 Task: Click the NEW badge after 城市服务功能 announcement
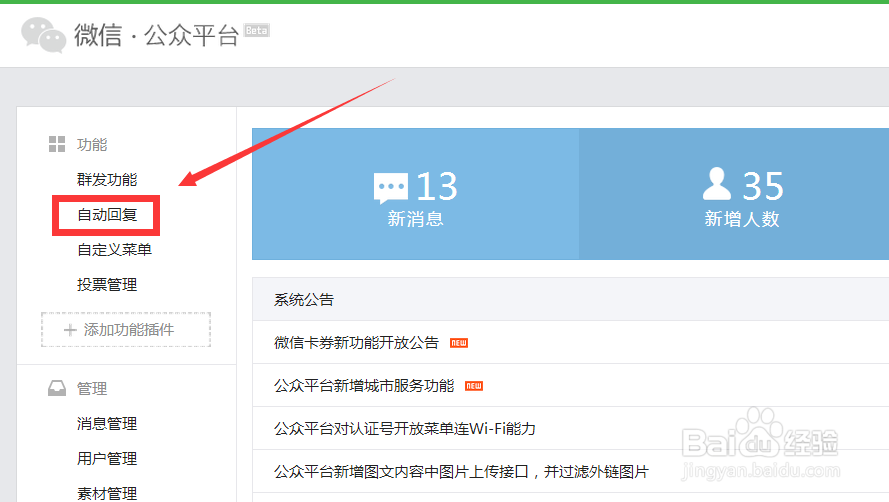pos(473,386)
